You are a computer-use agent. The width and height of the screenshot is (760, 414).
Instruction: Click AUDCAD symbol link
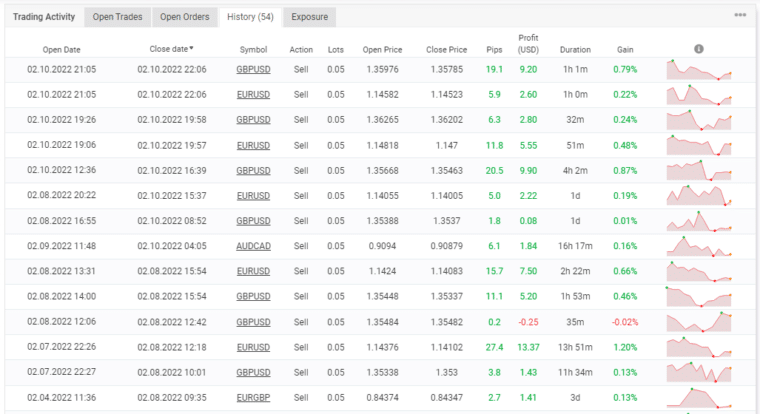(253, 245)
